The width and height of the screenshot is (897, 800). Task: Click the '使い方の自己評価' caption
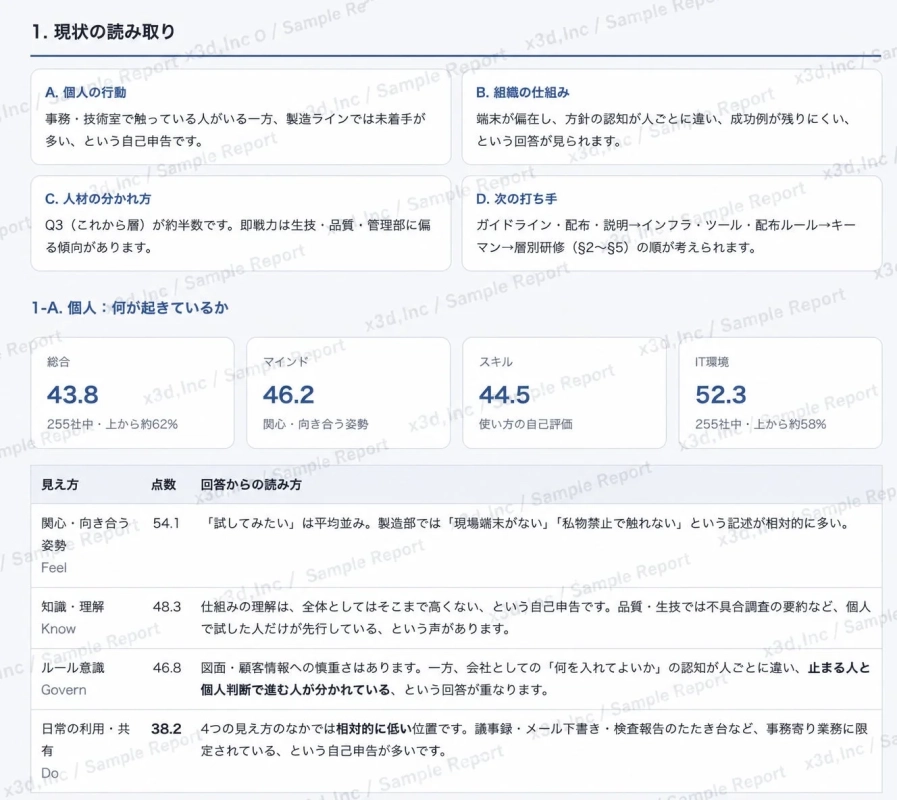coord(525,424)
